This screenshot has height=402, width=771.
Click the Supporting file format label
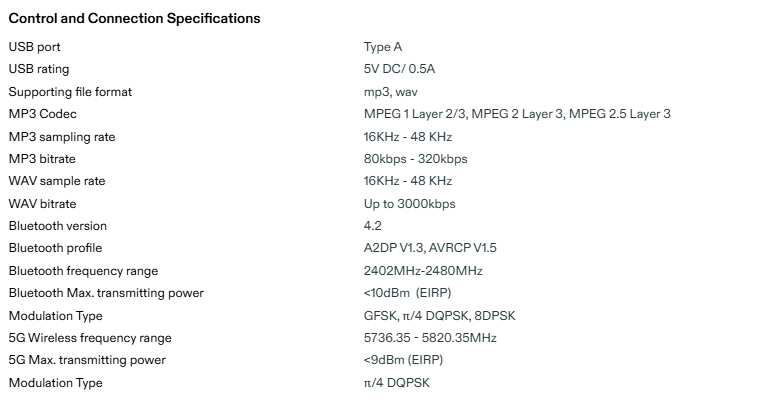[70, 92]
